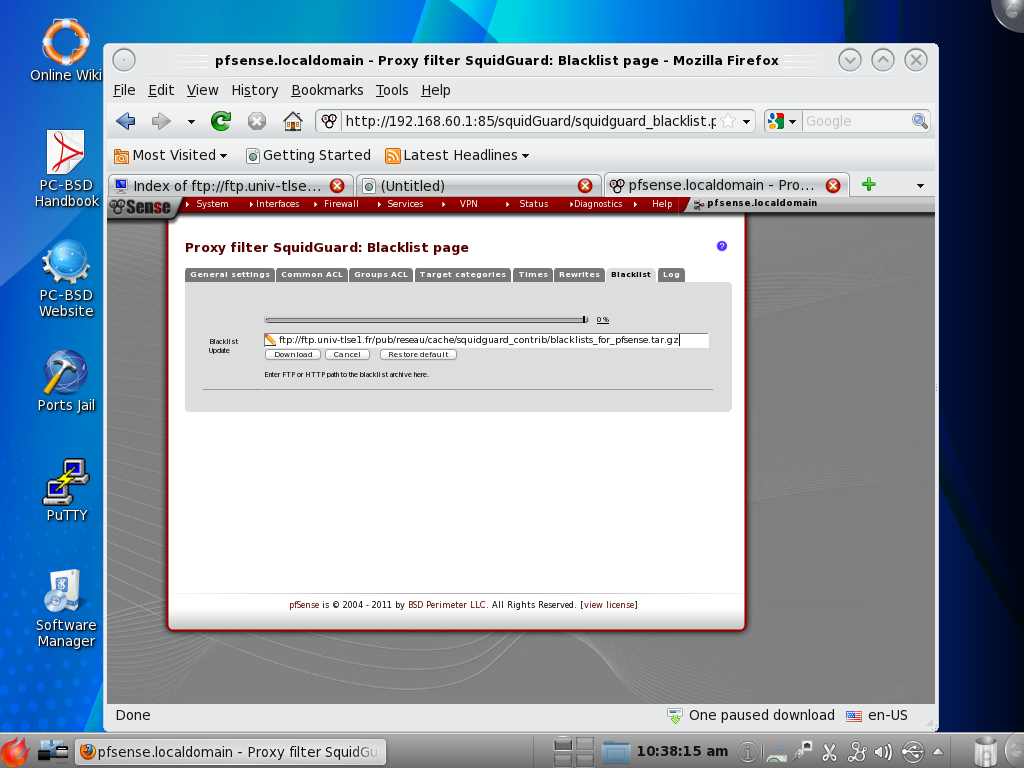Switch to the Target categories tab
The image size is (1024, 768).
[462, 275]
